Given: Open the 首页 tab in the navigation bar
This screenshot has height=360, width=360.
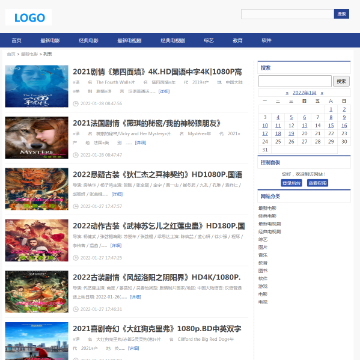Looking at the screenshot, I should pyautogui.click(x=16, y=41).
